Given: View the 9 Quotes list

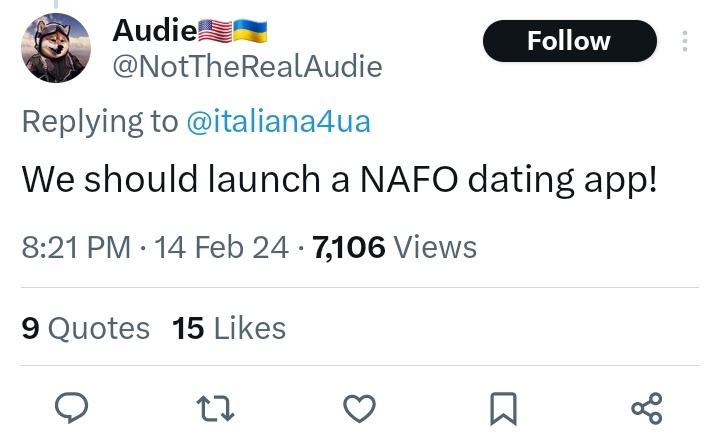Looking at the screenshot, I should (x=85, y=328).
